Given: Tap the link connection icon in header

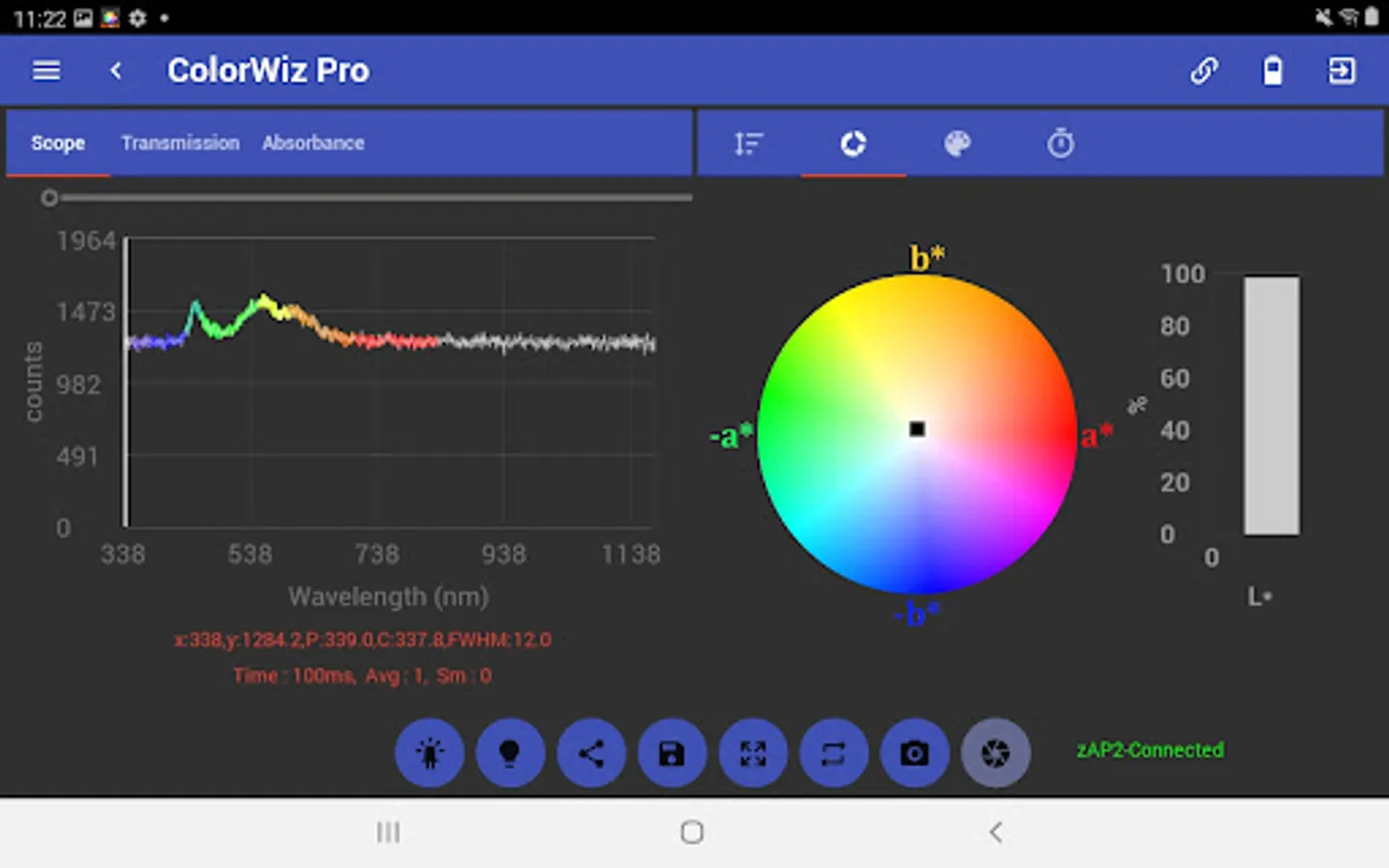Looking at the screenshot, I should pos(1204,70).
